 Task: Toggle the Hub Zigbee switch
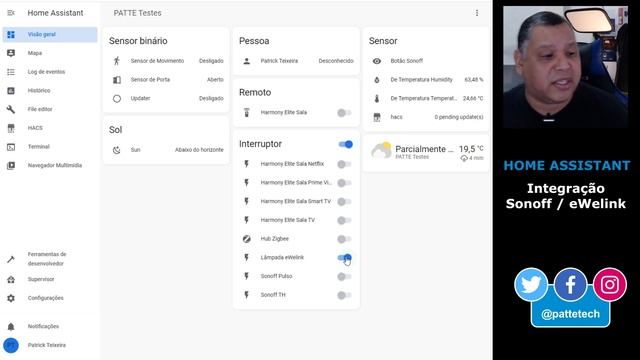(344, 239)
